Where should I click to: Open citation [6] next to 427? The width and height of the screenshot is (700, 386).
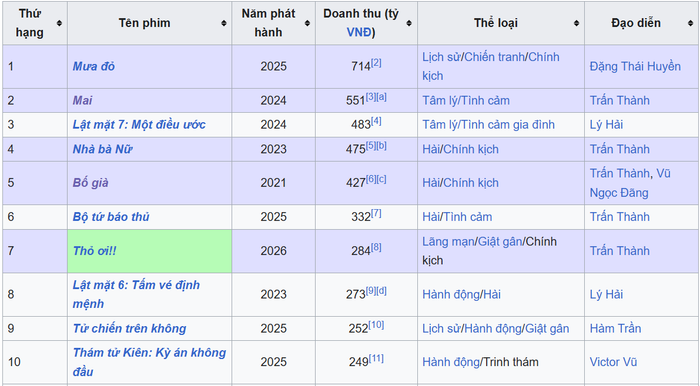tap(371, 179)
